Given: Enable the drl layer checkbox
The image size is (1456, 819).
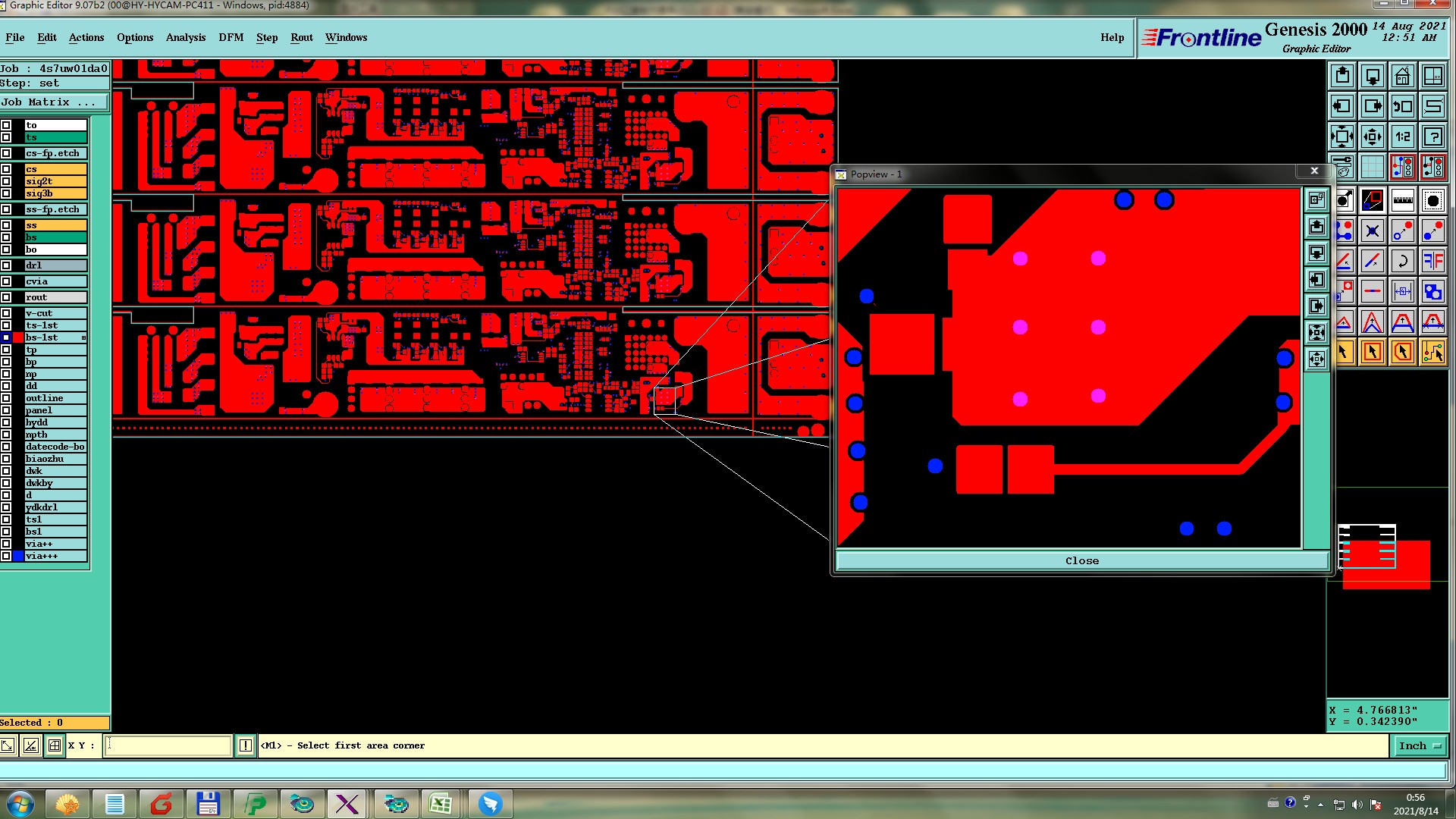Looking at the screenshot, I should (x=6, y=265).
